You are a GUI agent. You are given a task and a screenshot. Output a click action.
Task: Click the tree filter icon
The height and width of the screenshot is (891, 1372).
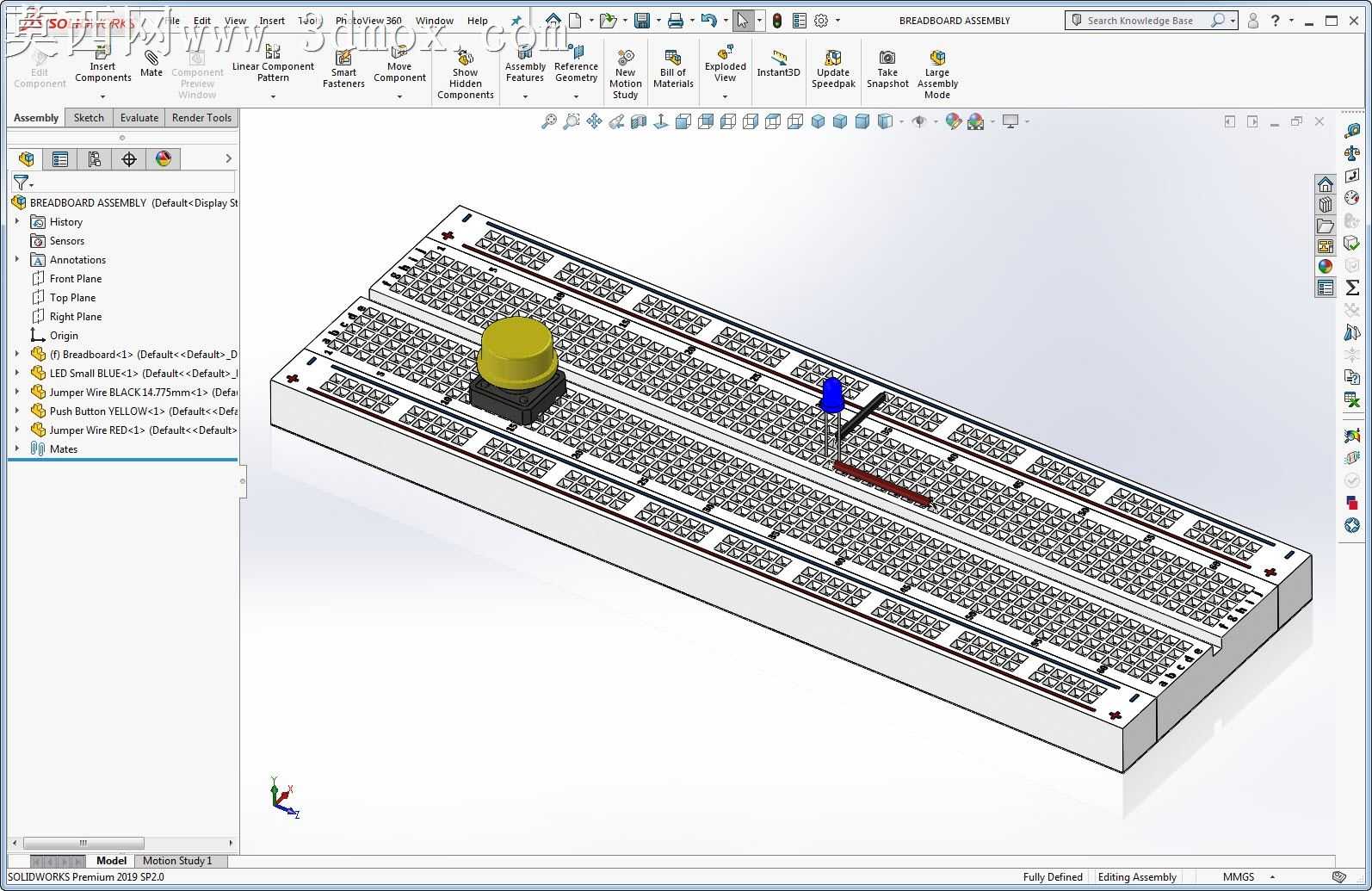click(x=21, y=183)
